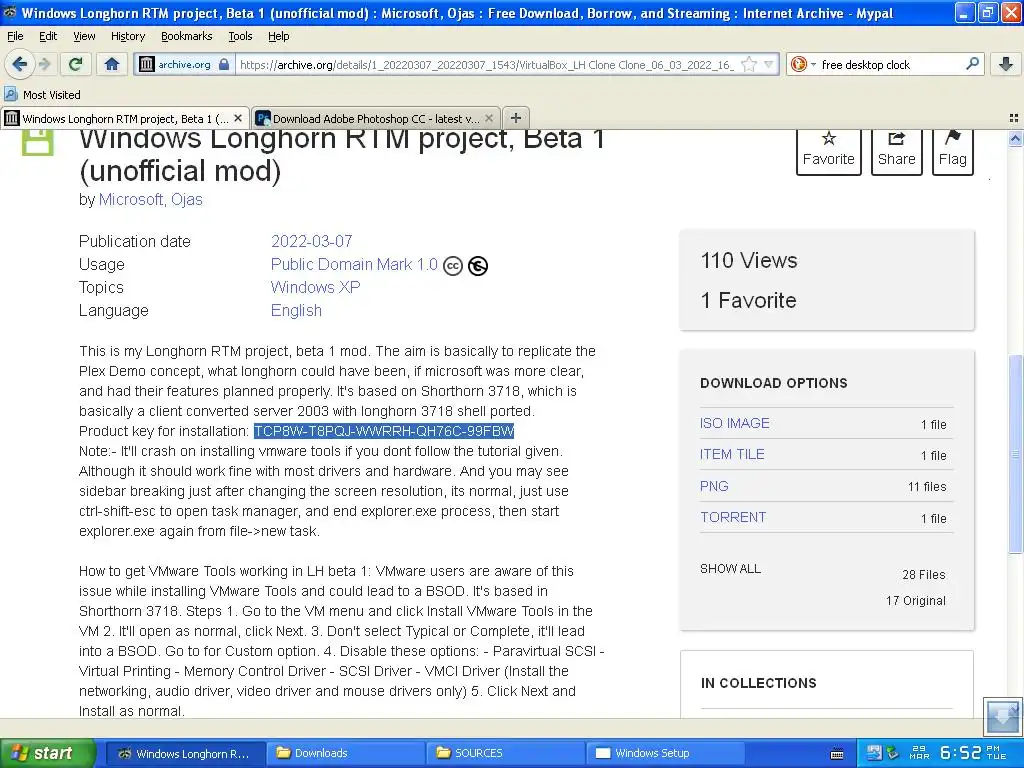Open the PNG download option
1024x768 pixels.
(x=714, y=487)
